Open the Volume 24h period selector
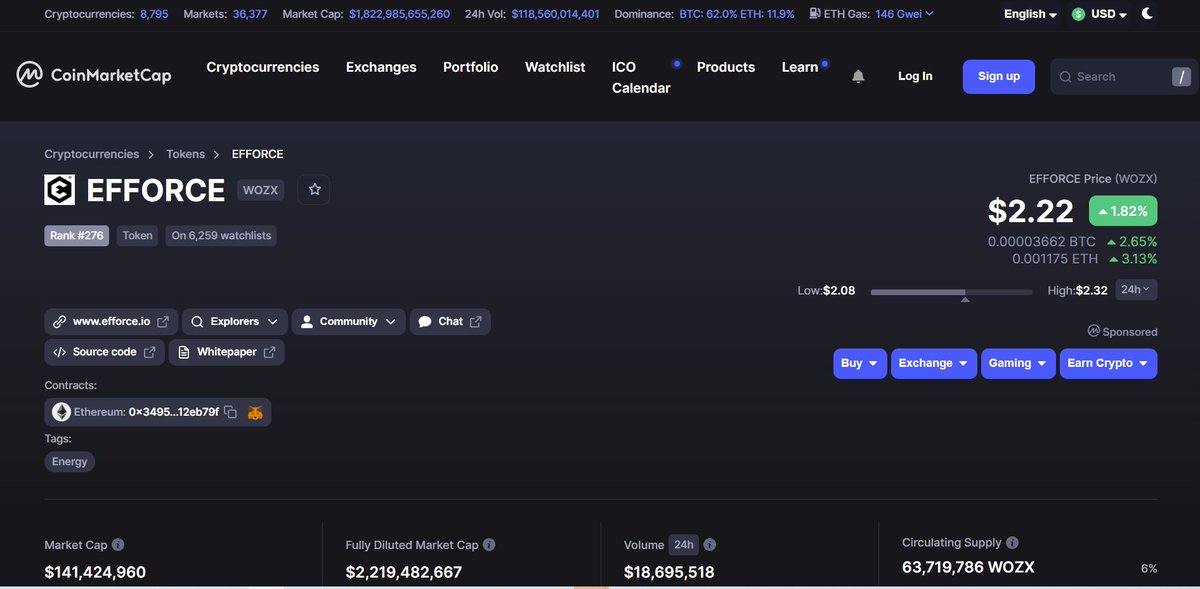Viewport: 1200px width, 589px height. pos(683,545)
